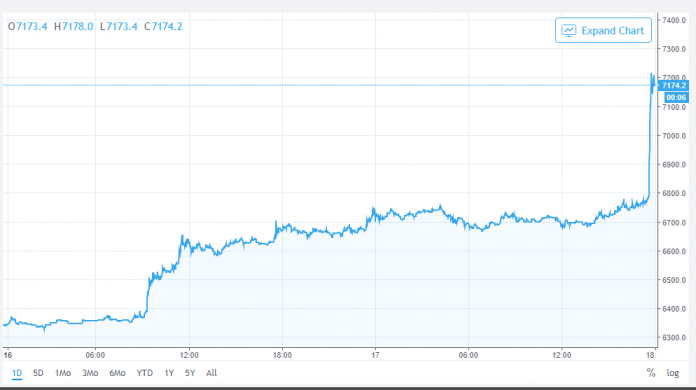Choose the 6Mo time range
696x390 pixels.
pyautogui.click(x=117, y=373)
